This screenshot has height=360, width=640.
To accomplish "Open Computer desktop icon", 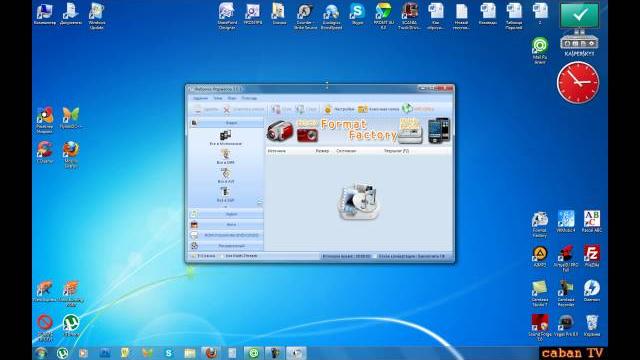I will 45,14.
